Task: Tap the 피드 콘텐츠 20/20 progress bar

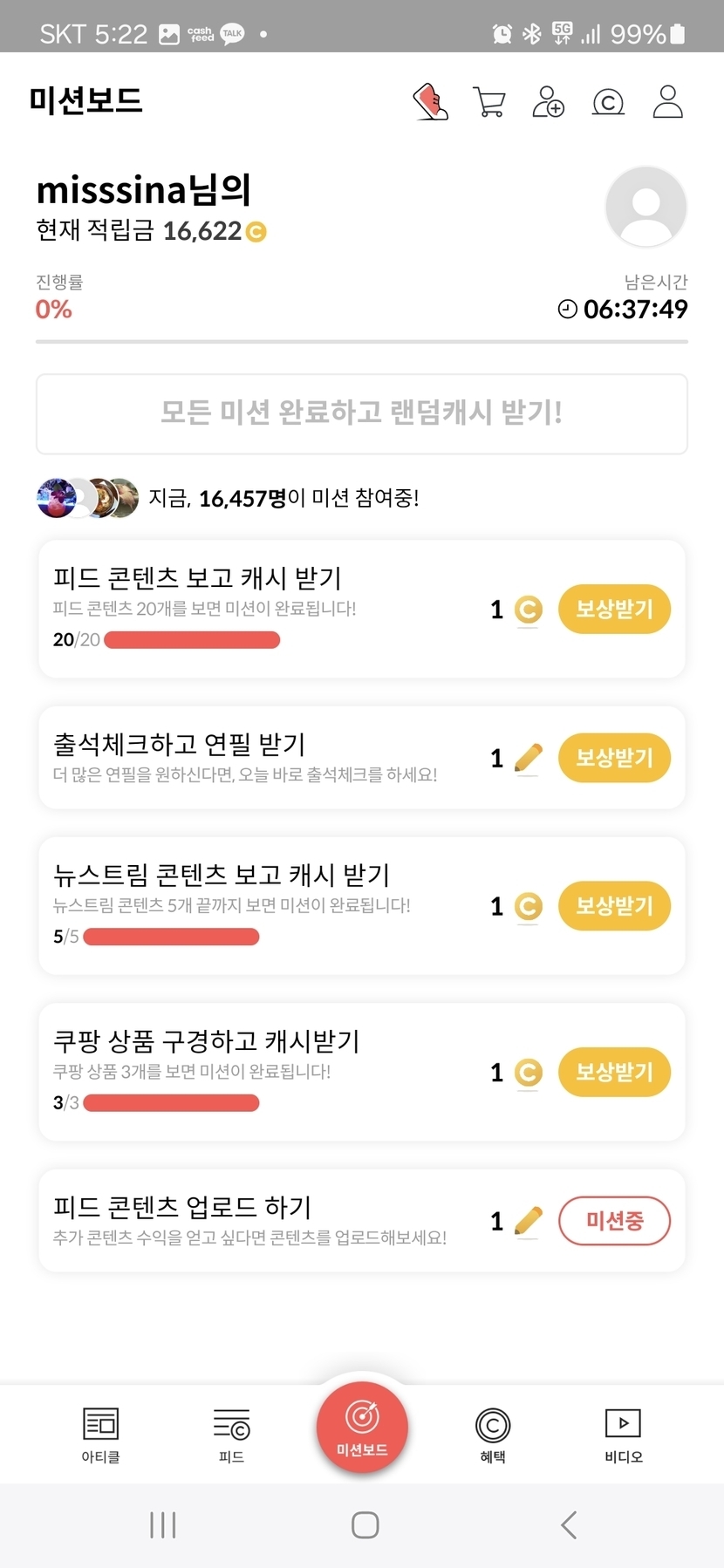Action: click(192, 640)
